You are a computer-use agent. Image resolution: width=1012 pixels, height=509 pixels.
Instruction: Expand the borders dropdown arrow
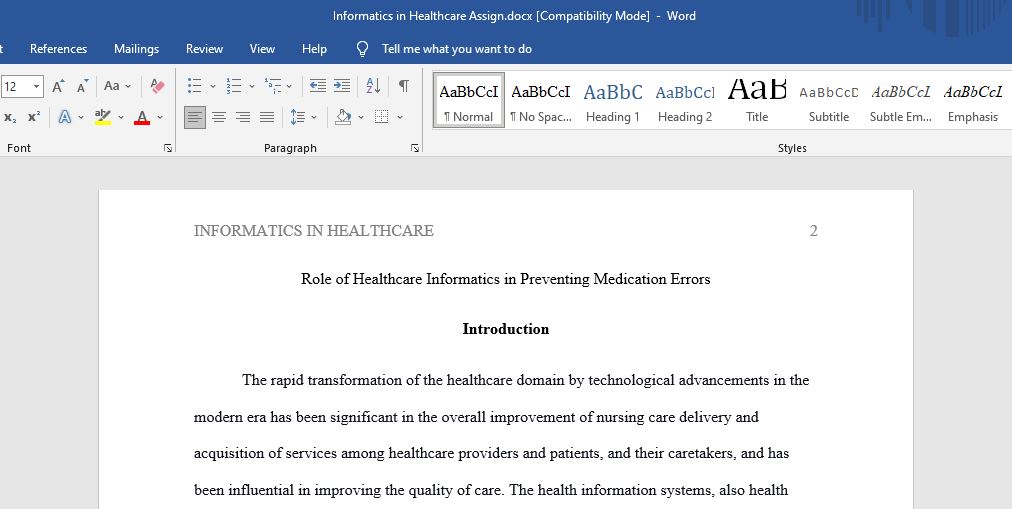(400, 117)
